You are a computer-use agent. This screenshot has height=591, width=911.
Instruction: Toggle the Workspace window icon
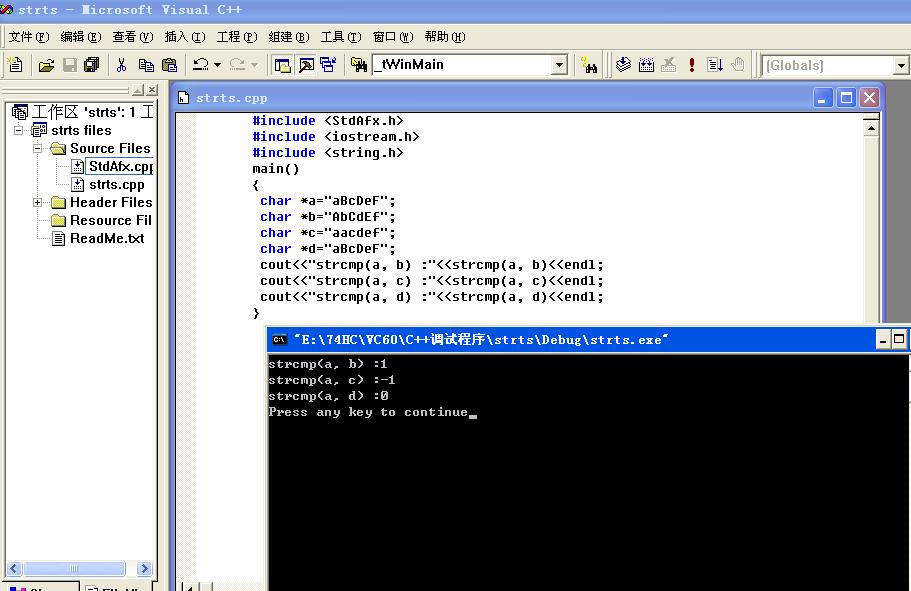(x=283, y=65)
